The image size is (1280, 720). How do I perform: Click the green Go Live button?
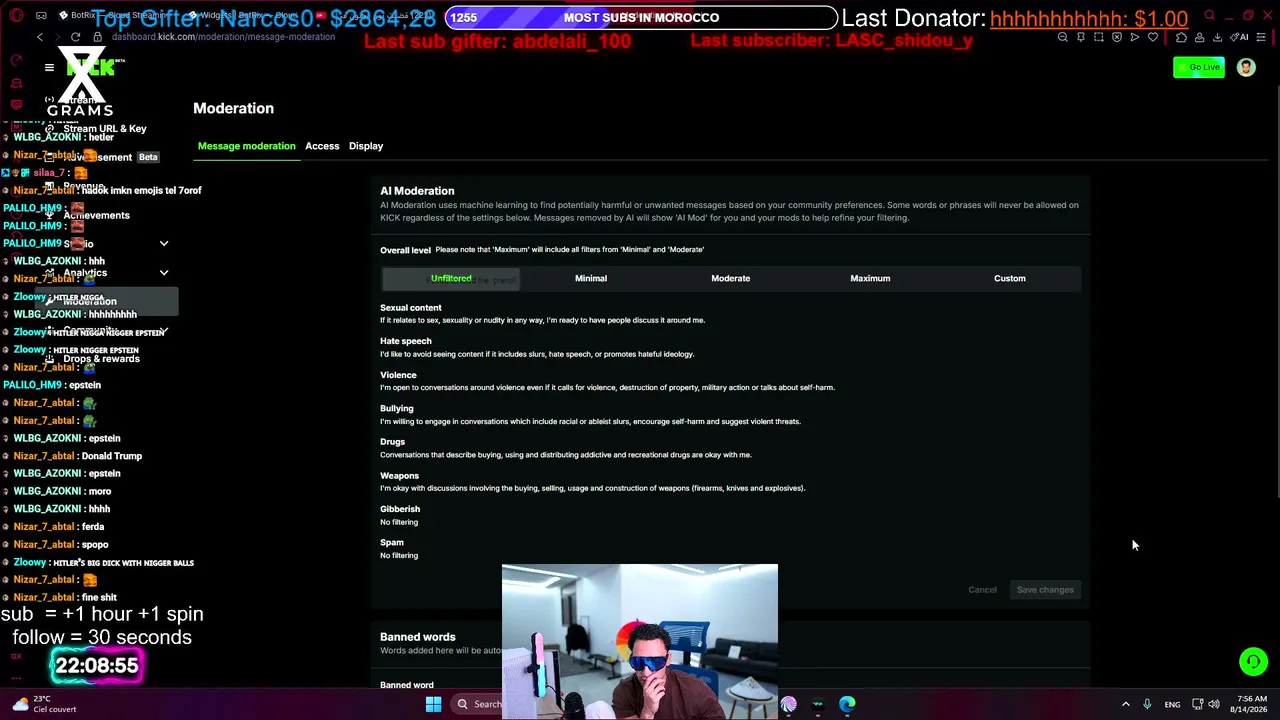1199,67
